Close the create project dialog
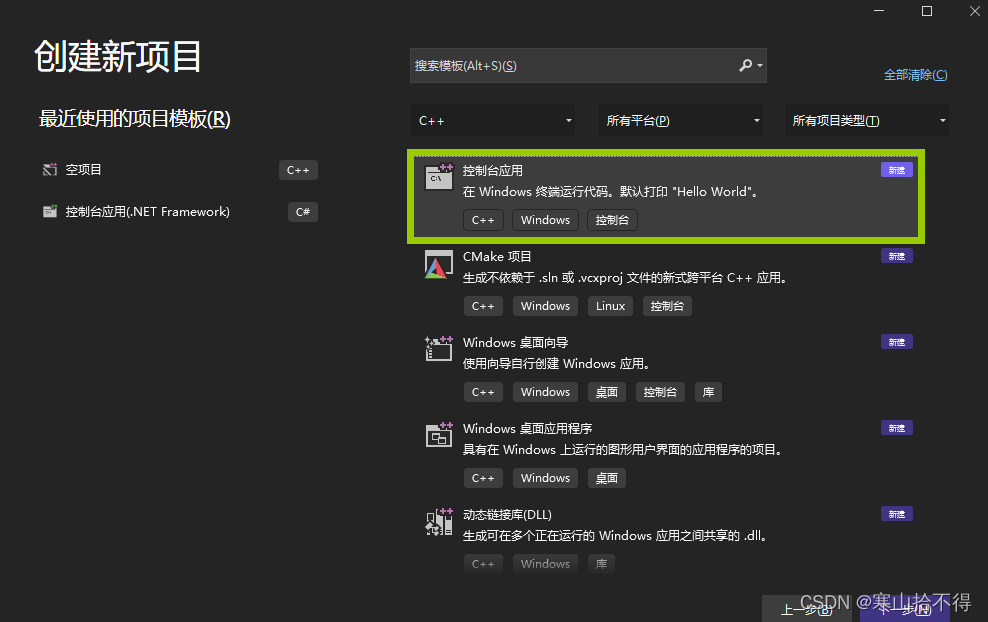 pyautogui.click(x=975, y=11)
